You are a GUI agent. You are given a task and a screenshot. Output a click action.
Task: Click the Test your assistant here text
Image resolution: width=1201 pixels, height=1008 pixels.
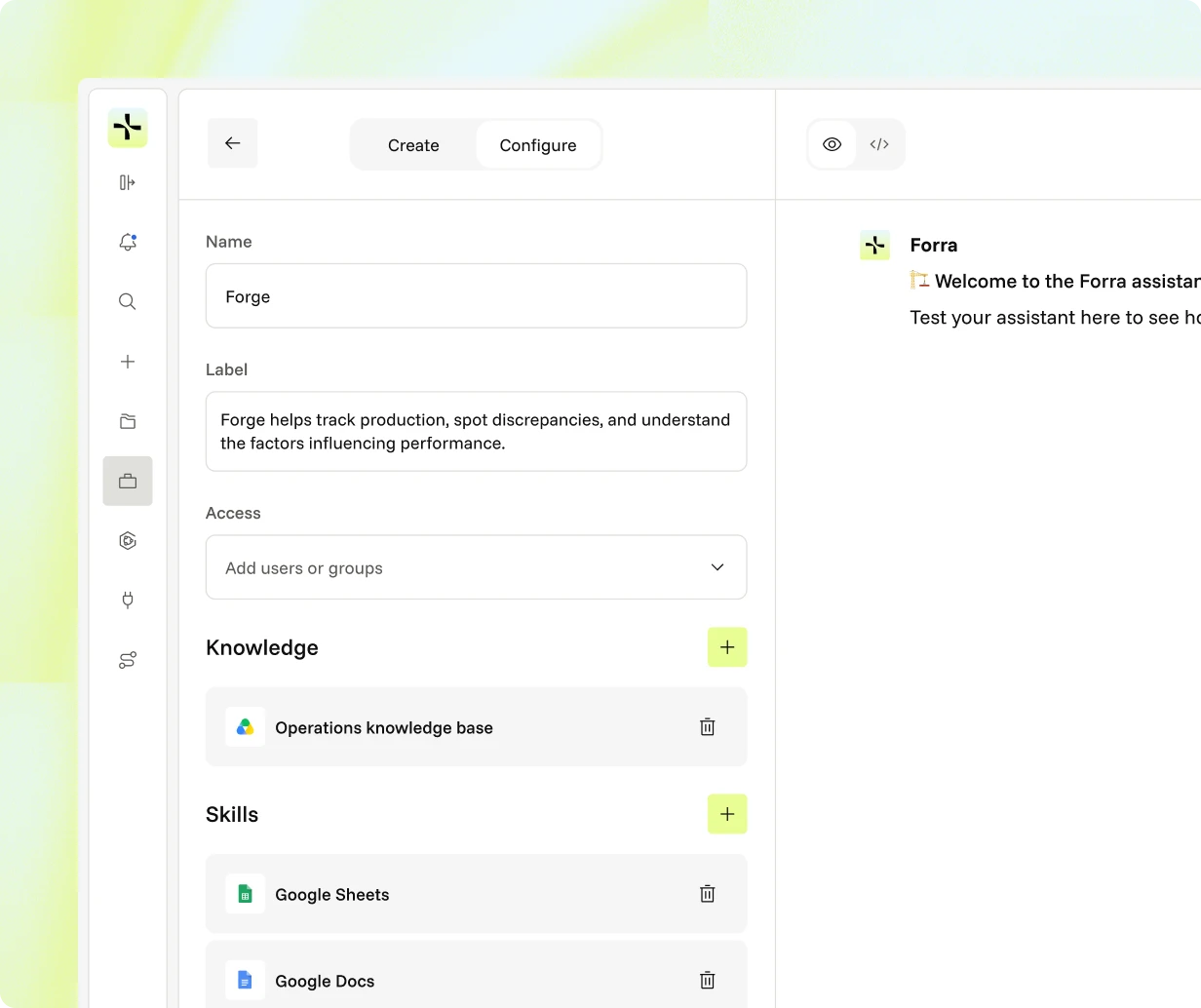tap(1056, 318)
